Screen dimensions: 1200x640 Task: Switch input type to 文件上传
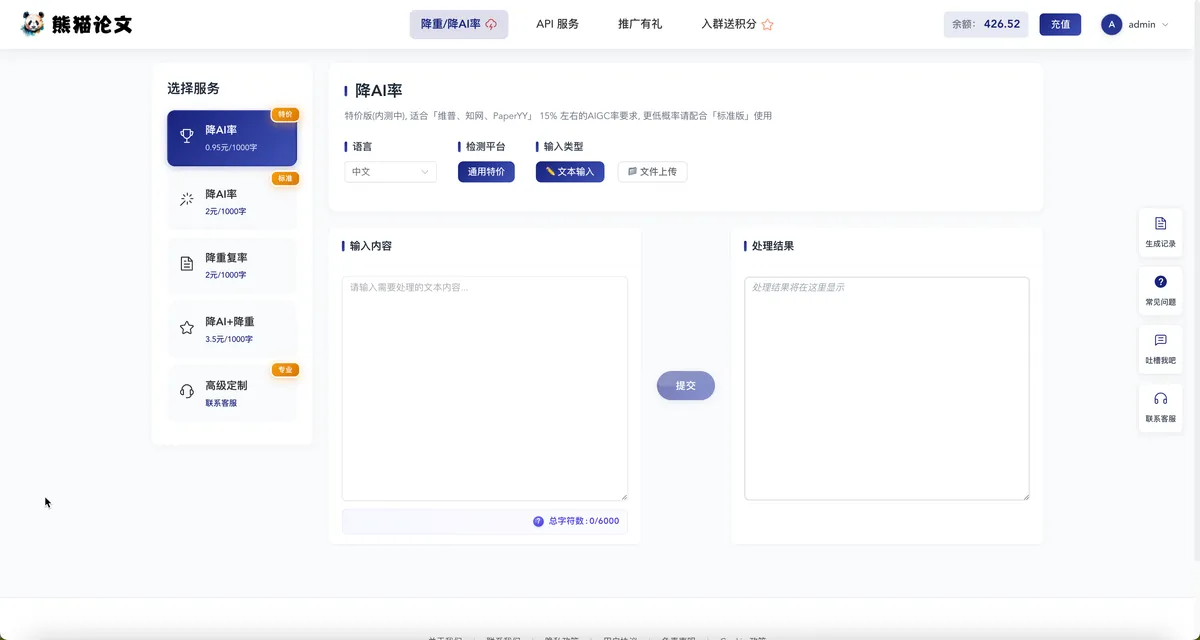(652, 172)
